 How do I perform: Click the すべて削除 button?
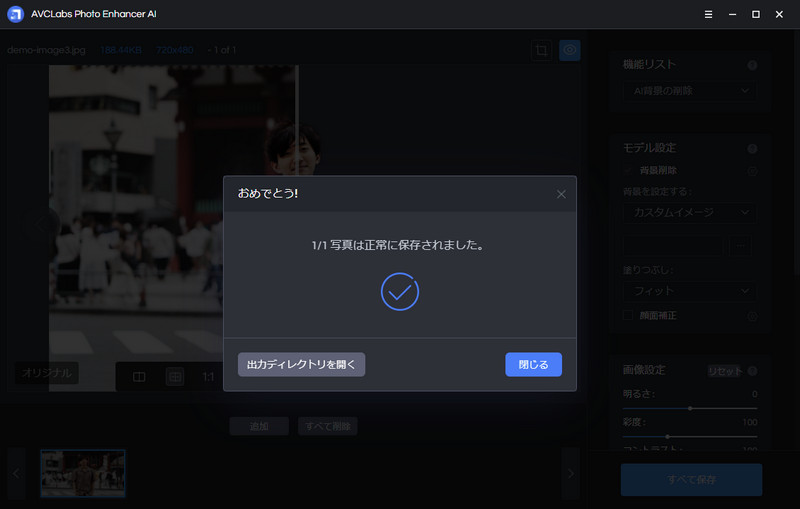pos(328,426)
